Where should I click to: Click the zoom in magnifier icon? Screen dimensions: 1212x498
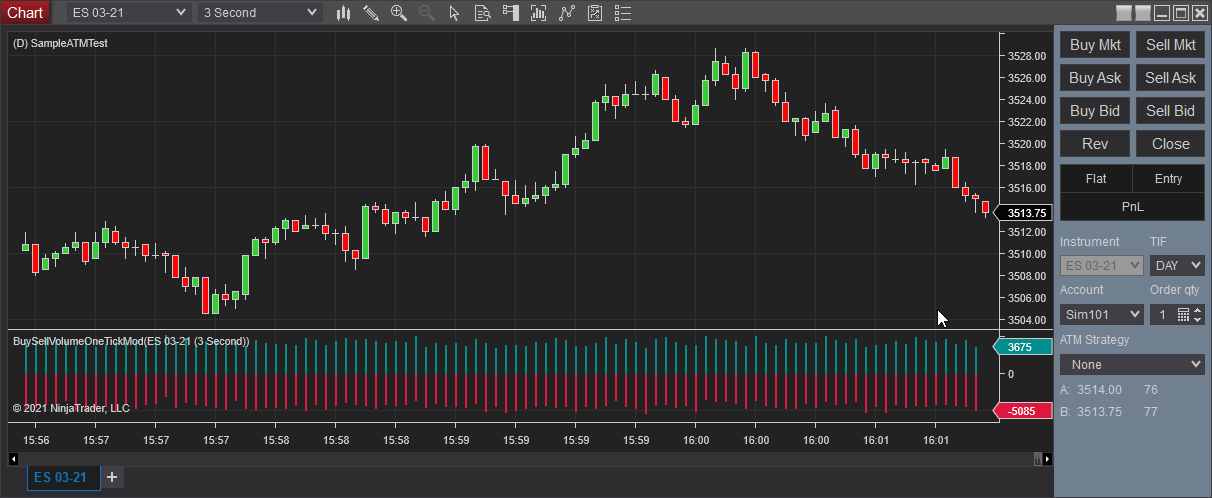click(399, 13)
